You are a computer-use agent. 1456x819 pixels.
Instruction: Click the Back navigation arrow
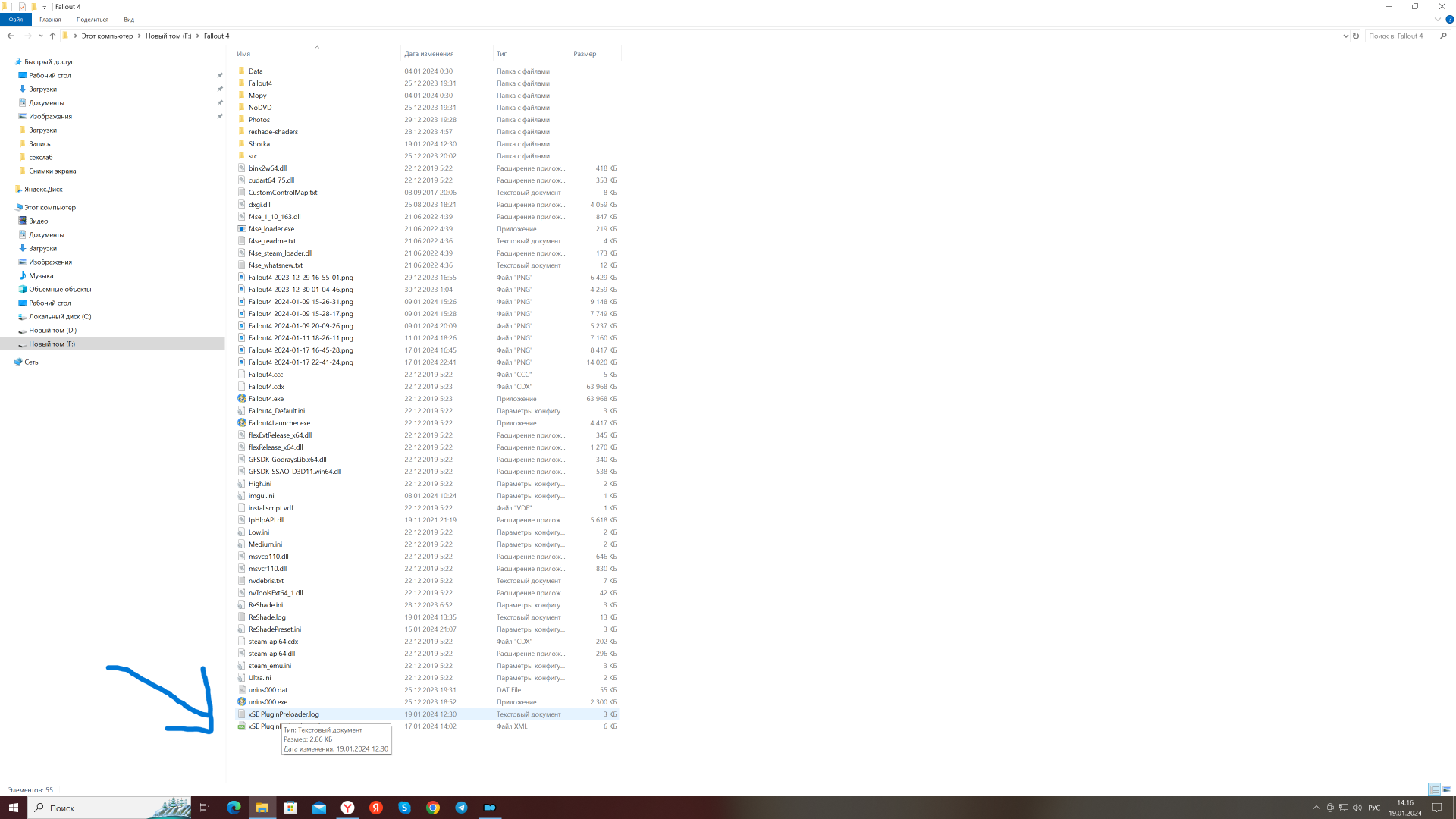coord(11,36)
